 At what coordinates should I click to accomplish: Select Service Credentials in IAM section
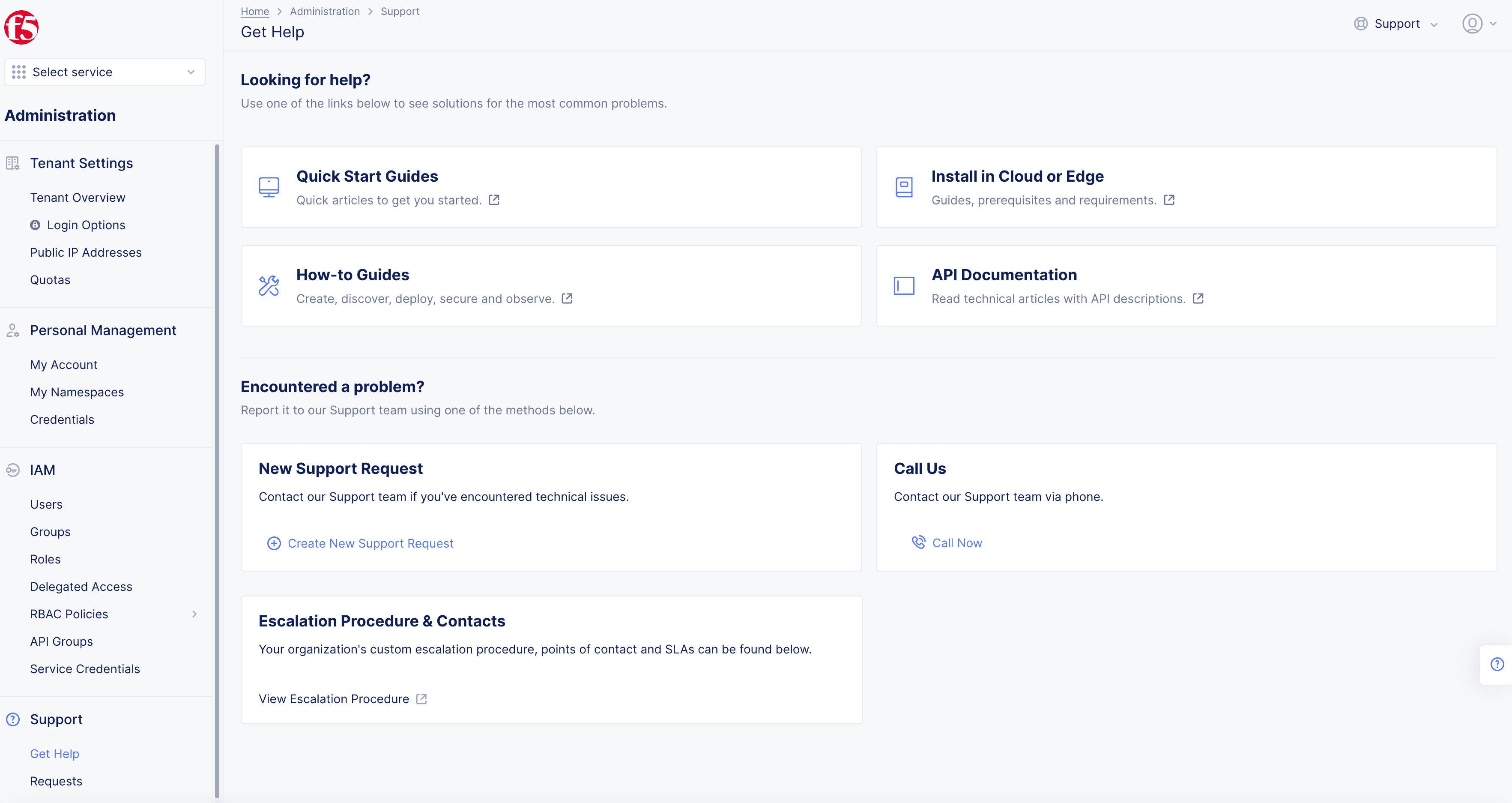(85, 669)
